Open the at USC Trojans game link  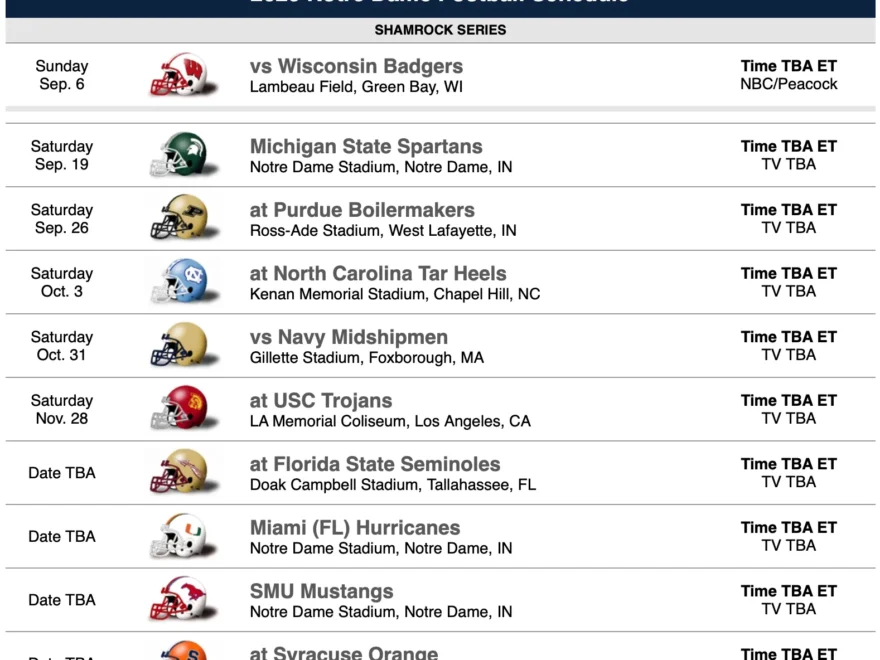(x=321, y=401)
